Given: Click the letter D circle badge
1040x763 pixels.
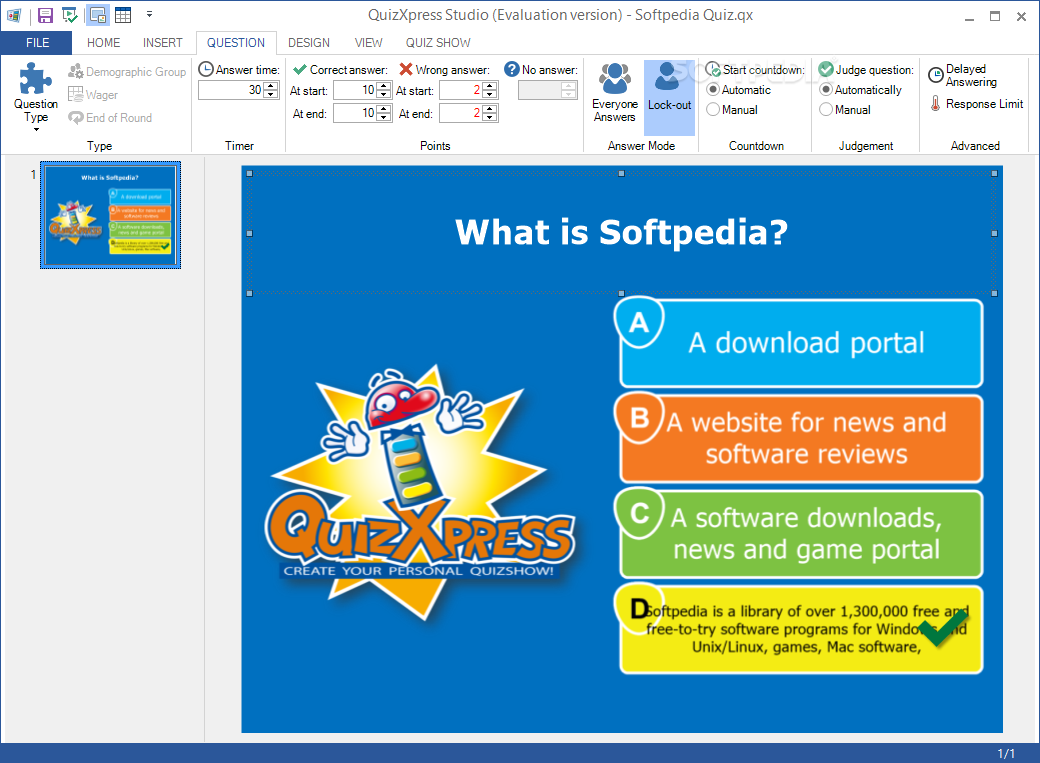Looking at the screenshot, I should (x=639, y=608).
